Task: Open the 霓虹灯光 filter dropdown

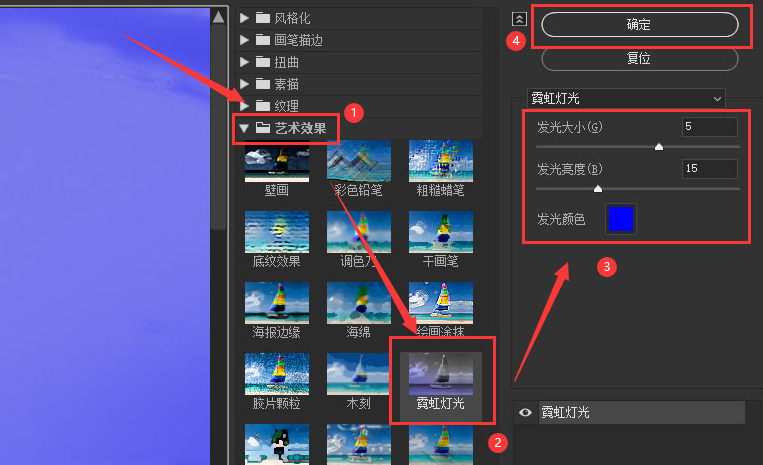Action: click(x=626, y=98)
